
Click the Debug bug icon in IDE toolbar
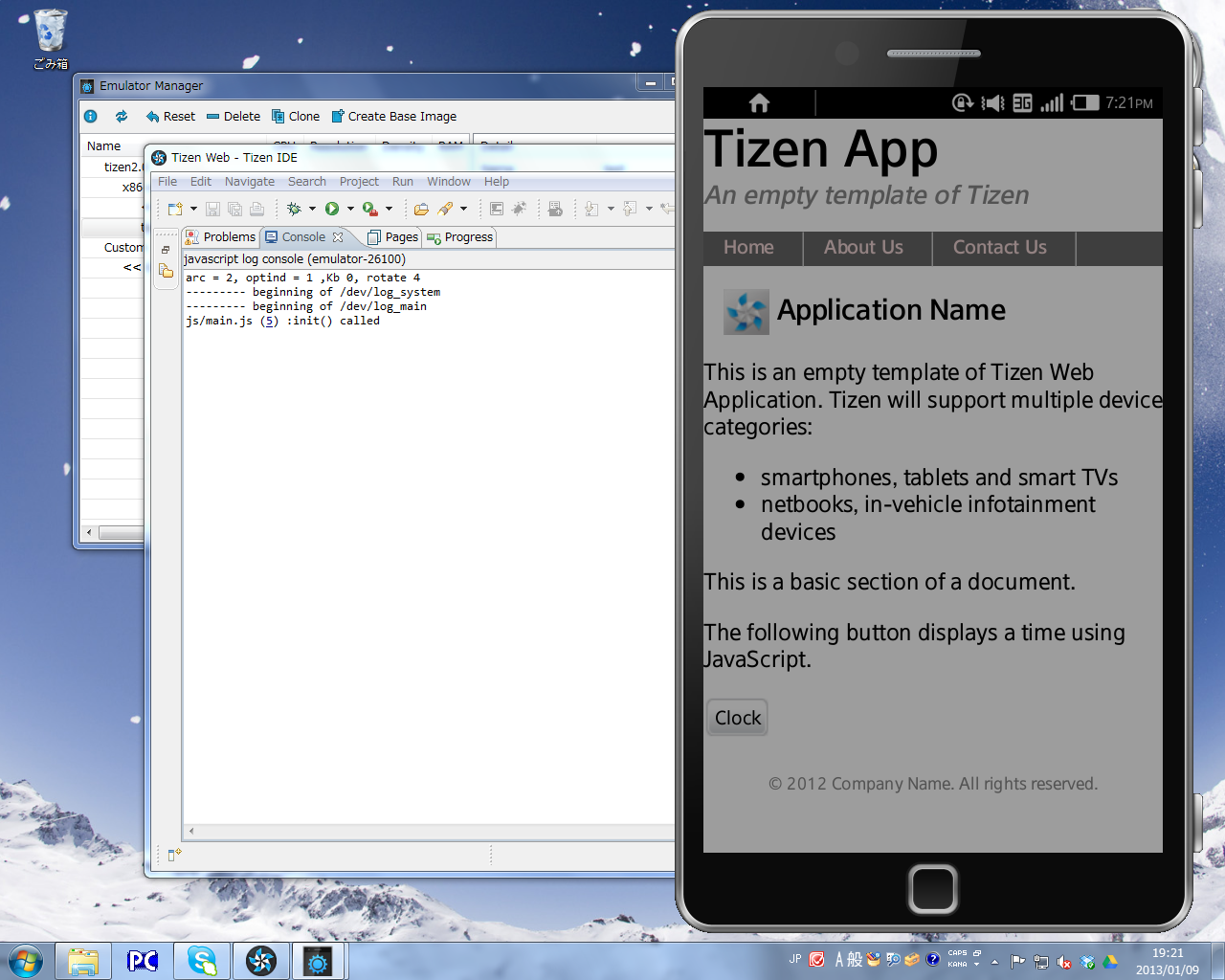(294, 209)
